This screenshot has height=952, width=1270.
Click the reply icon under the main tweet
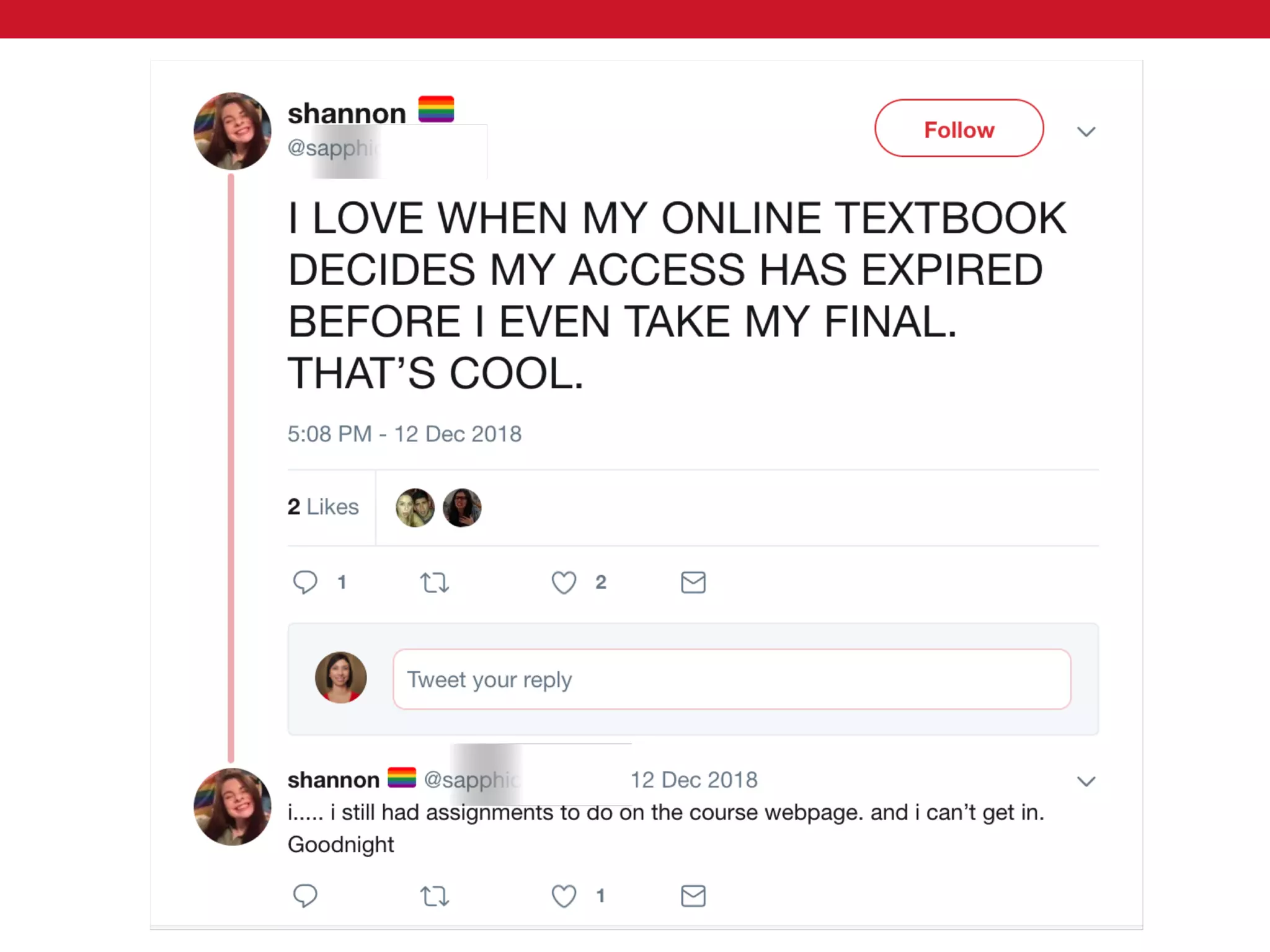click(305, 583)
